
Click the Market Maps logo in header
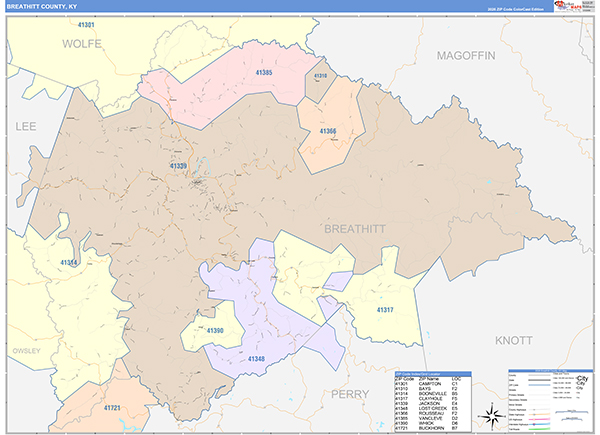point(568,6)
